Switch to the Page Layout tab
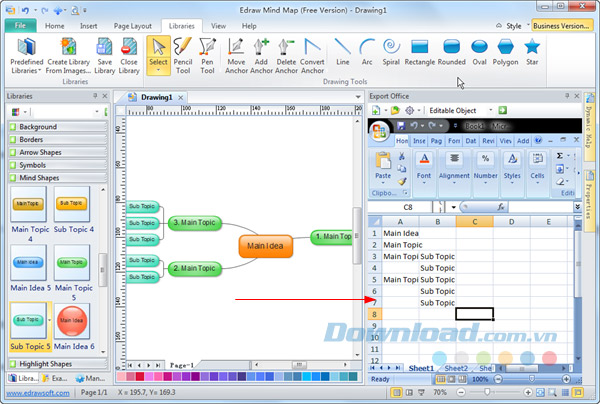The height and width of the screenshot is (404, 600). 132,26
